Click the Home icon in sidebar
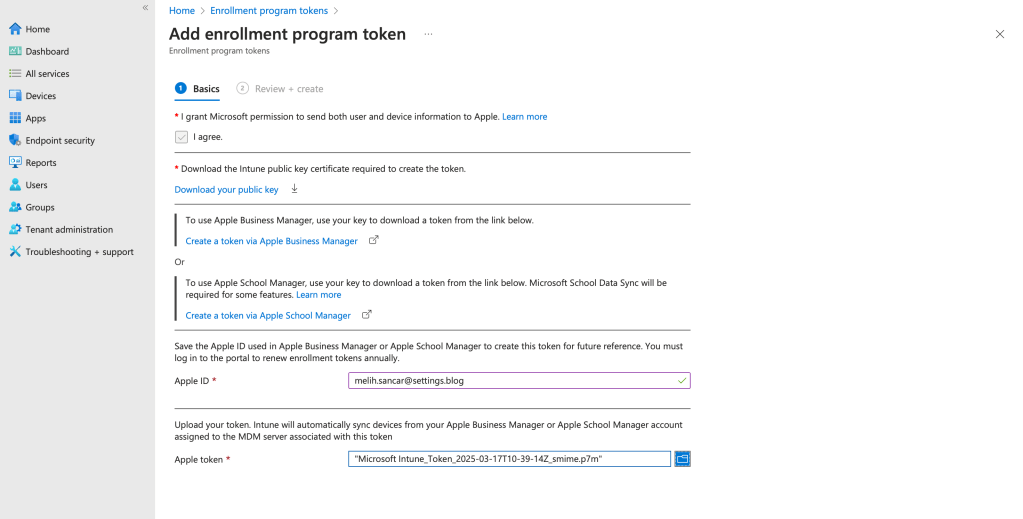 click(15, 29)
